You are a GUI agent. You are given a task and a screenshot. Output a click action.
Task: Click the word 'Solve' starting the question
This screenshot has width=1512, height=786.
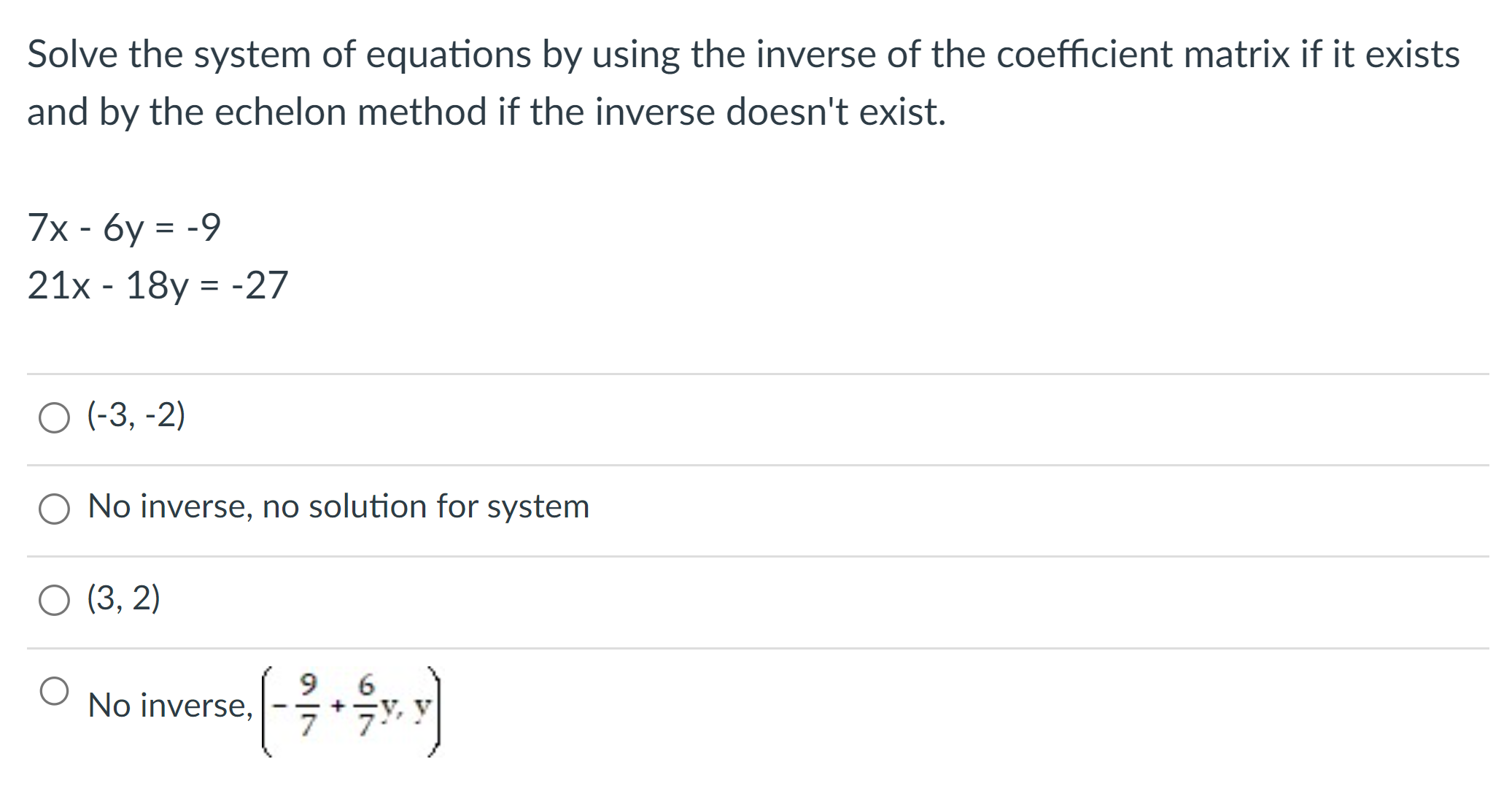point(72,55)
